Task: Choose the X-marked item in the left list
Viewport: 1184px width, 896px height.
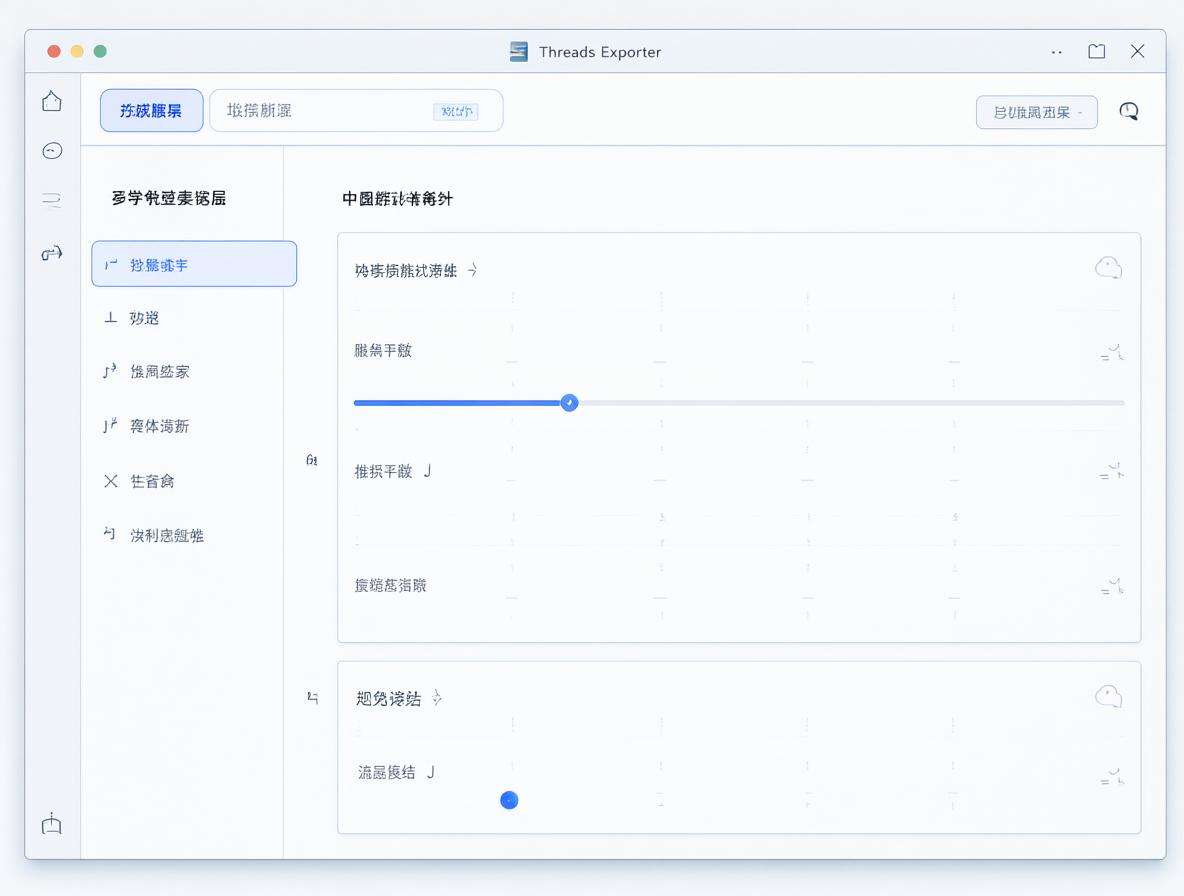Action: tap(139, 481)
